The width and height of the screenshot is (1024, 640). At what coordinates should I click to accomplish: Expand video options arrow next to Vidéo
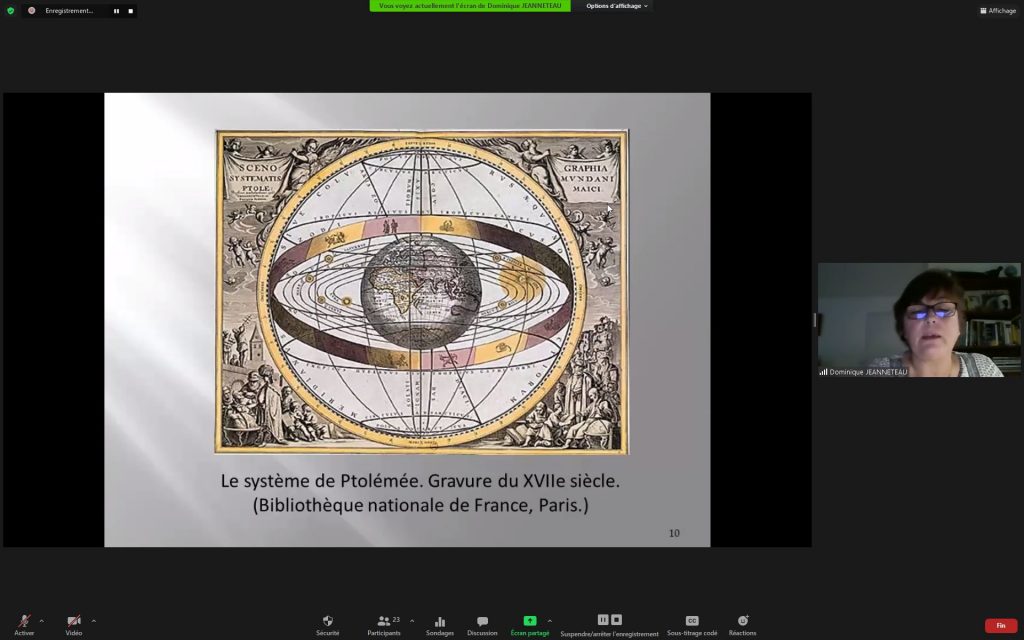93,621
